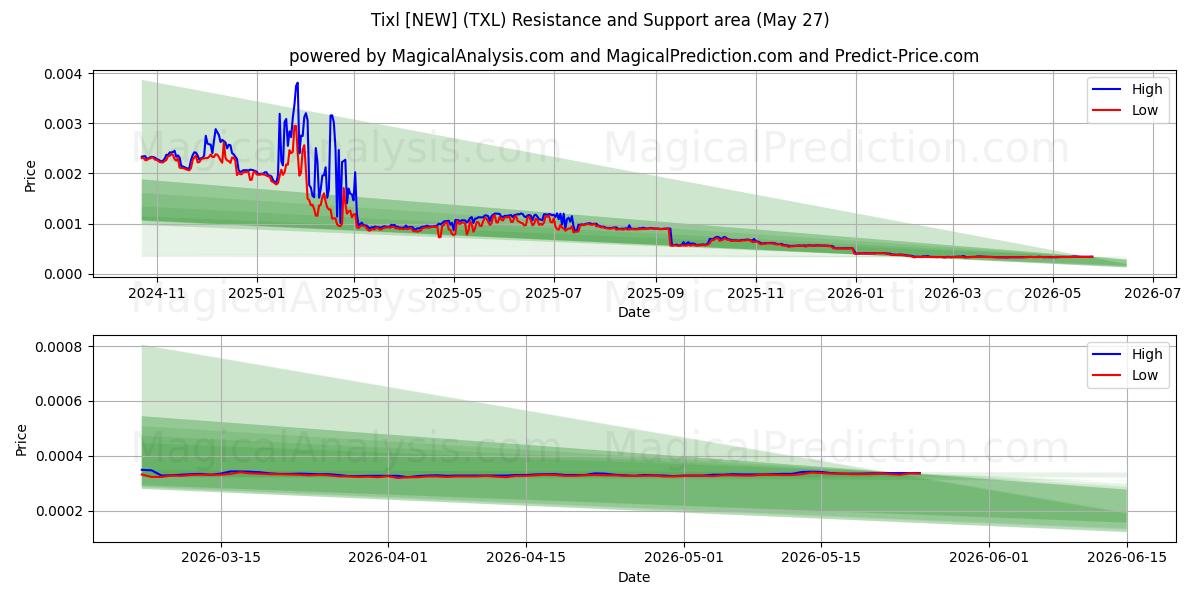Click the '2026-06-15' bottom chart label

1127,559
